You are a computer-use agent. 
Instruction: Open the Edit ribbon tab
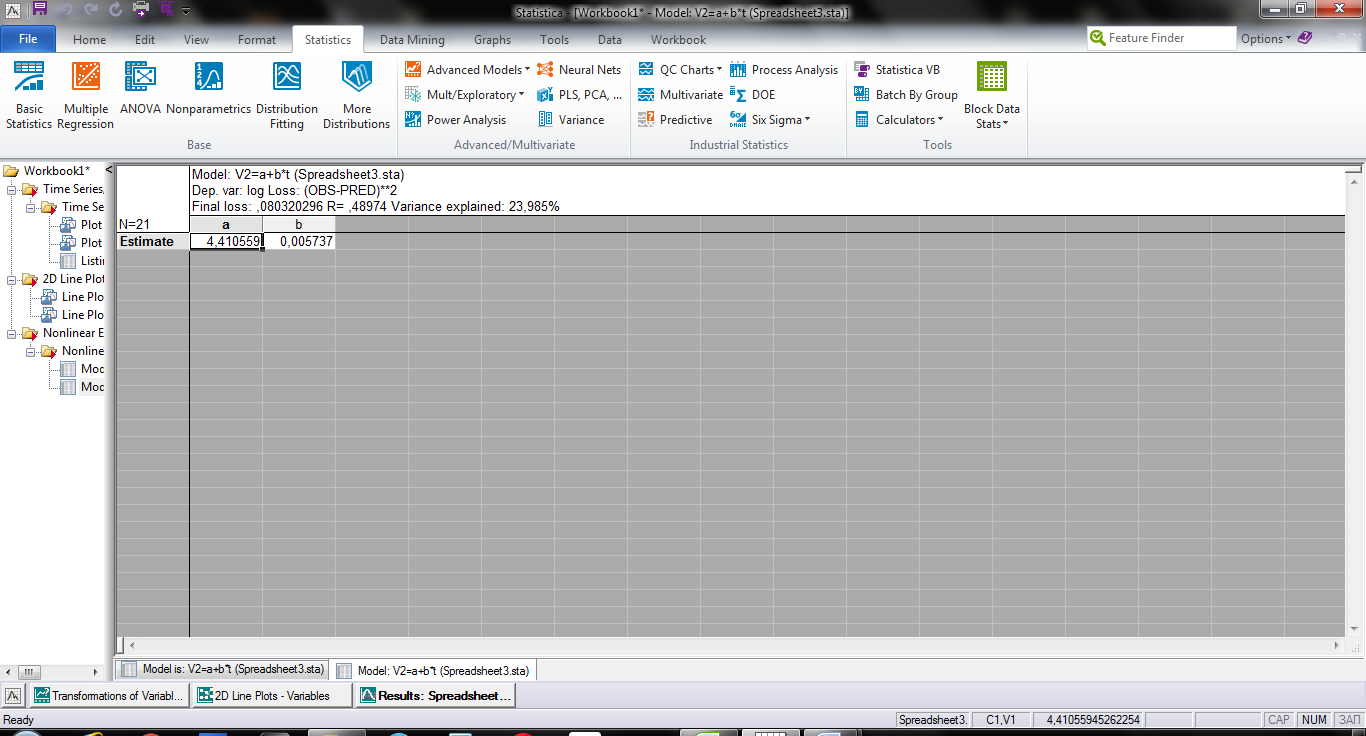point(145,40)
